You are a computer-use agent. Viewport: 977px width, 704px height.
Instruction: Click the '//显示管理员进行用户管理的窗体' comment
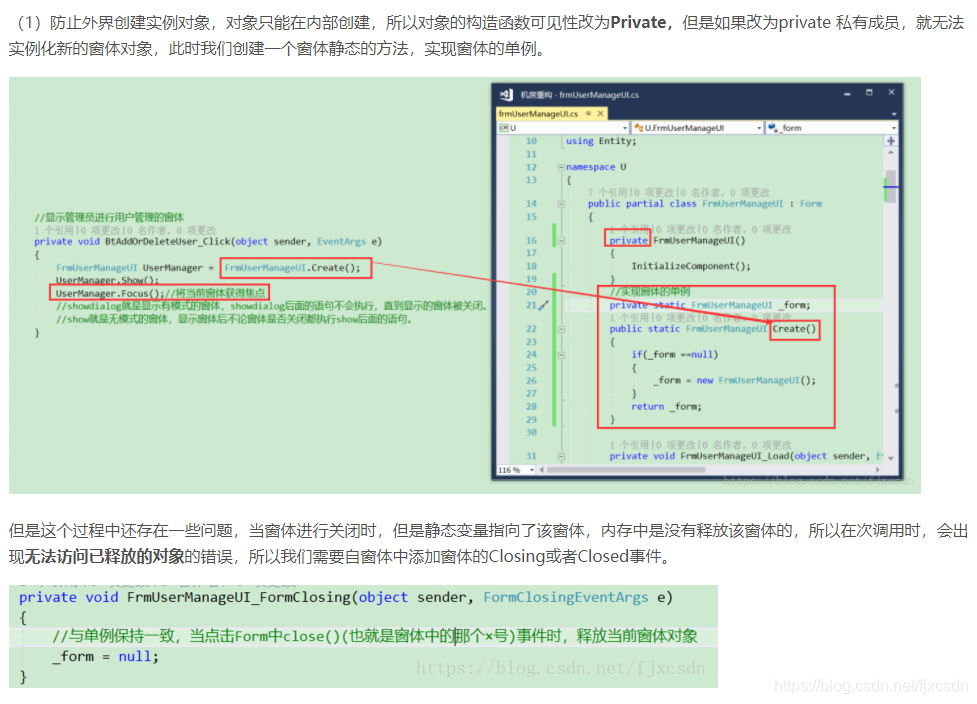coord(109,217)
